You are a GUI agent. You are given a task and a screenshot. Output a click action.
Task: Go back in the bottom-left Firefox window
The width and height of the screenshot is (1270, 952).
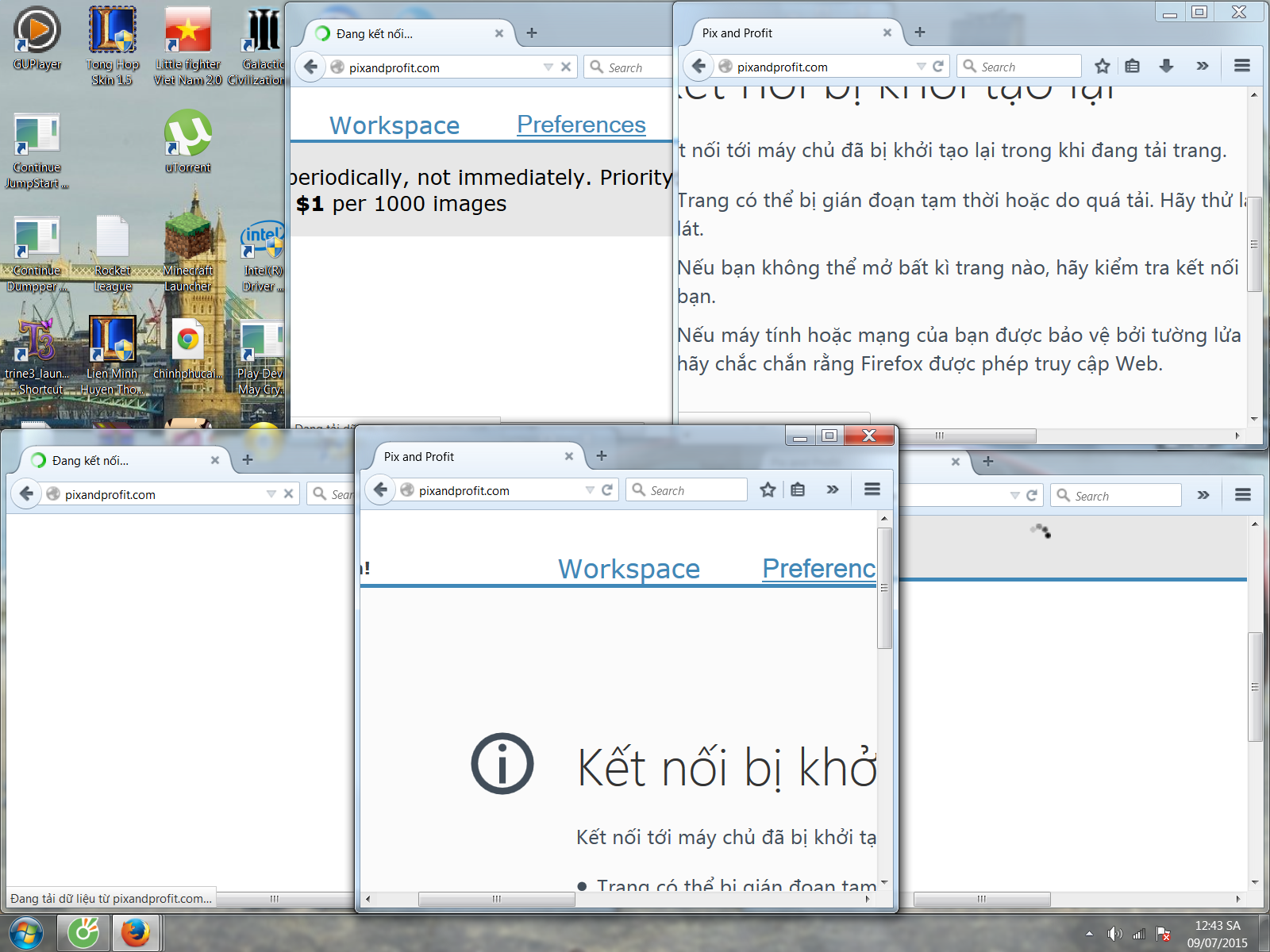26,493
